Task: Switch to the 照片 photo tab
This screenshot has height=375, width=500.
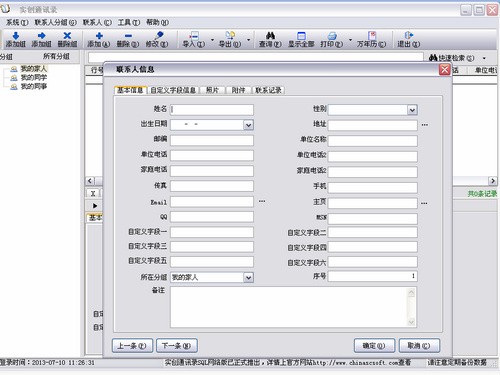Action: point(212,90)
